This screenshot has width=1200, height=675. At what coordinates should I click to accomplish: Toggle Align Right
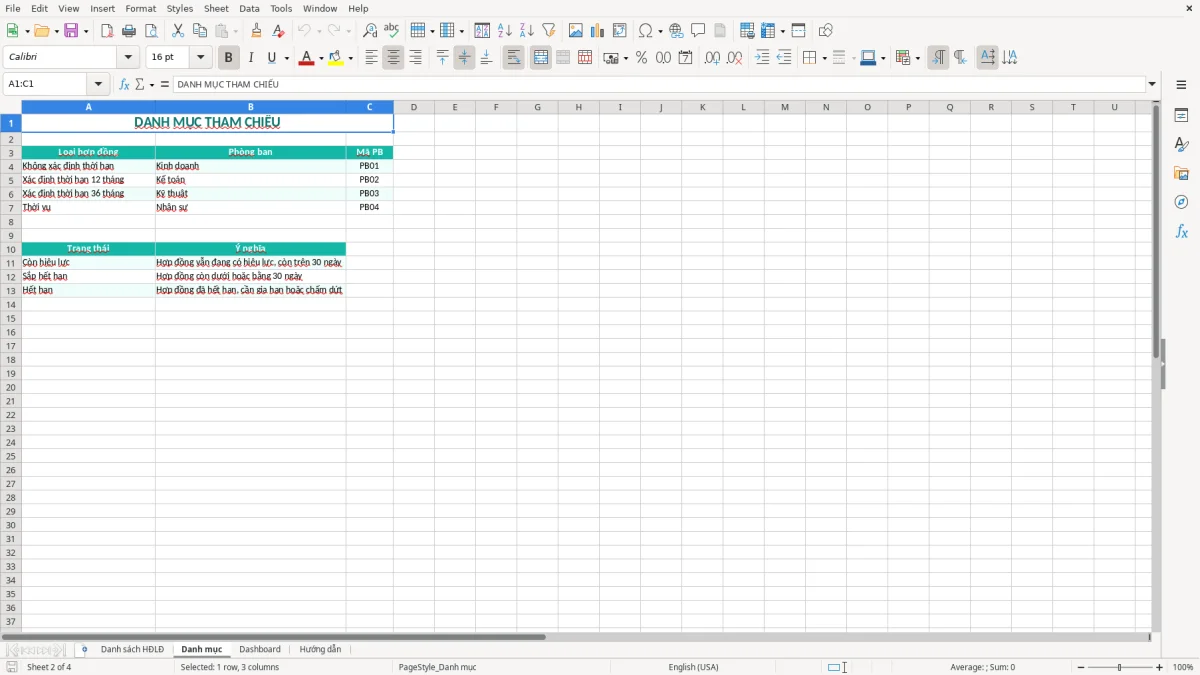415,58
